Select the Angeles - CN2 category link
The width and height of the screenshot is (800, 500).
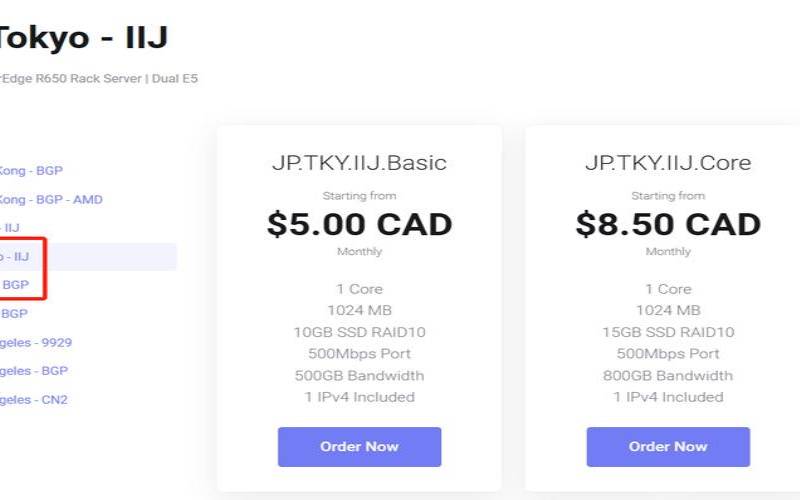pos(34,400)
